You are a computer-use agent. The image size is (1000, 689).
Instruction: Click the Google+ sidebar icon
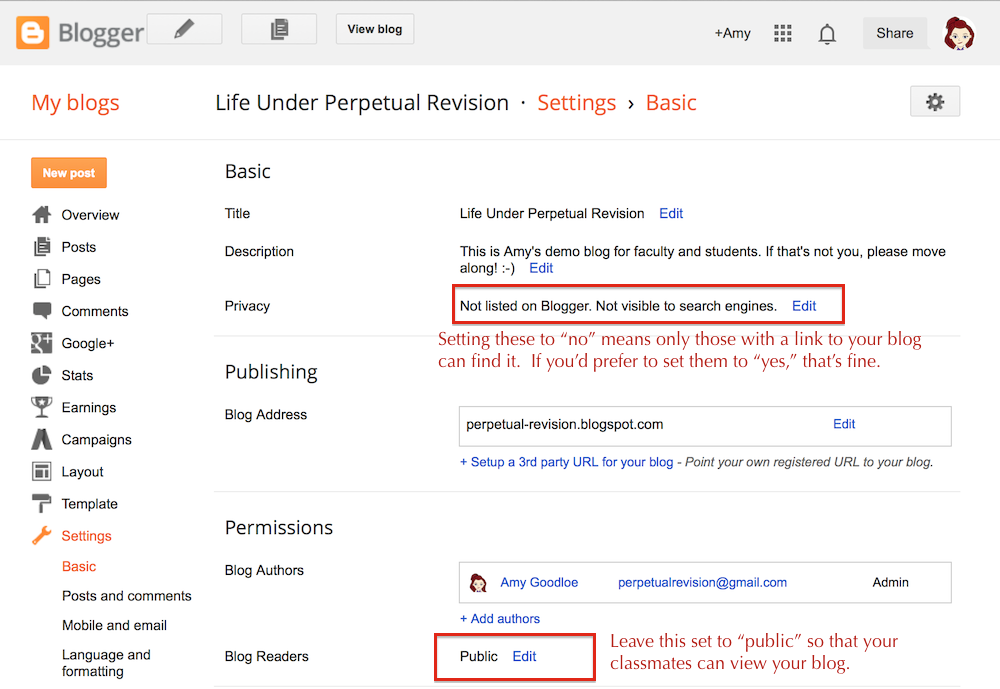coord(42,343)
